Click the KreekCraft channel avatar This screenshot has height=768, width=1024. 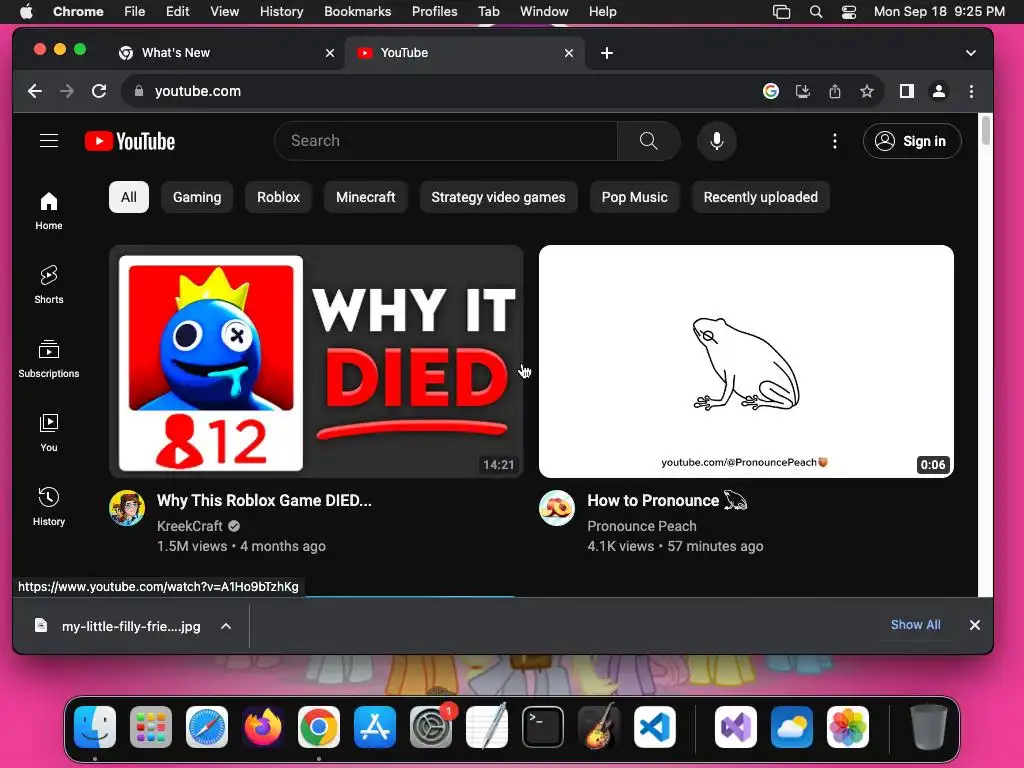point(127,508)
